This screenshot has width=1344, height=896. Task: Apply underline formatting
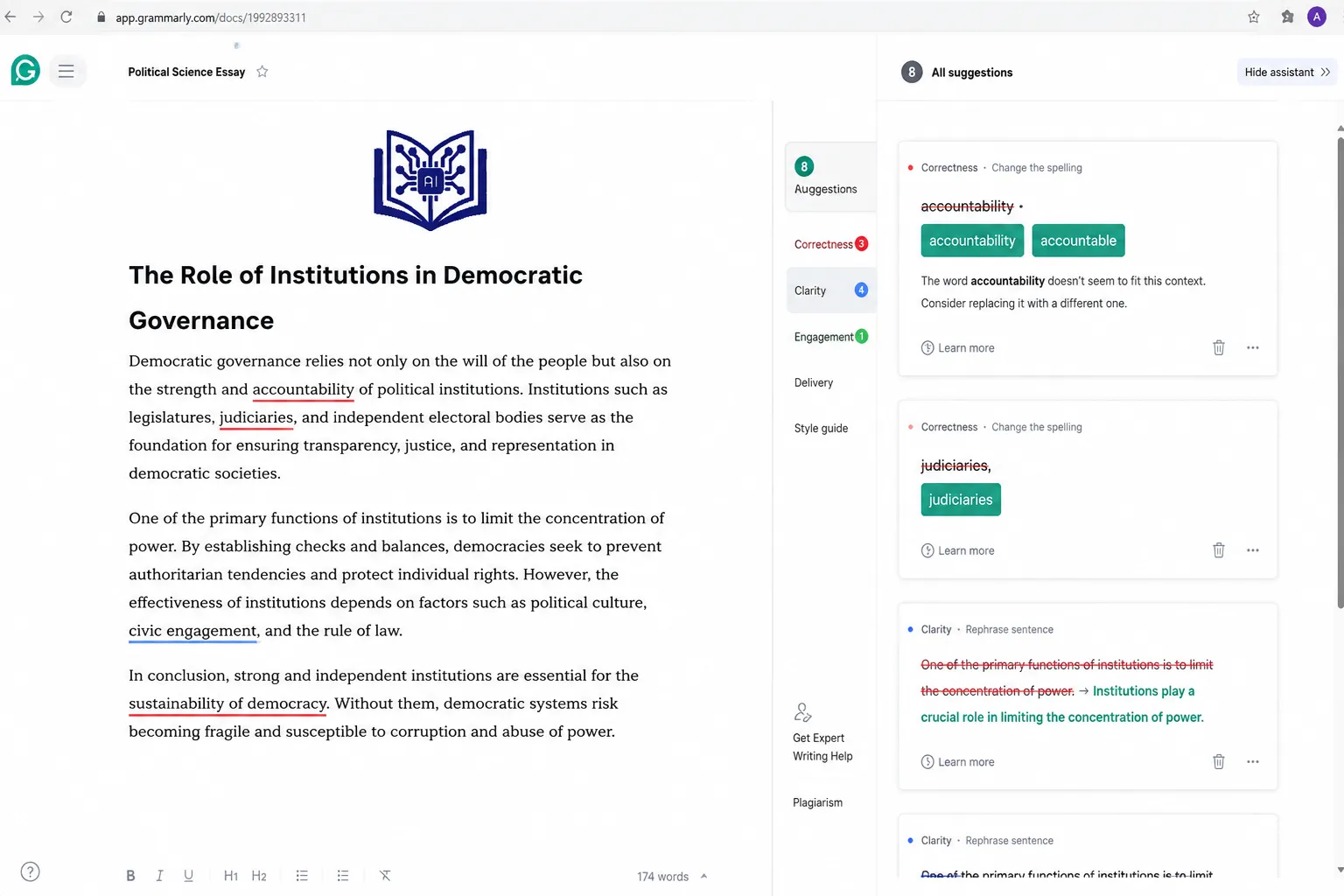pyautogui.click(x=188, y=875)
